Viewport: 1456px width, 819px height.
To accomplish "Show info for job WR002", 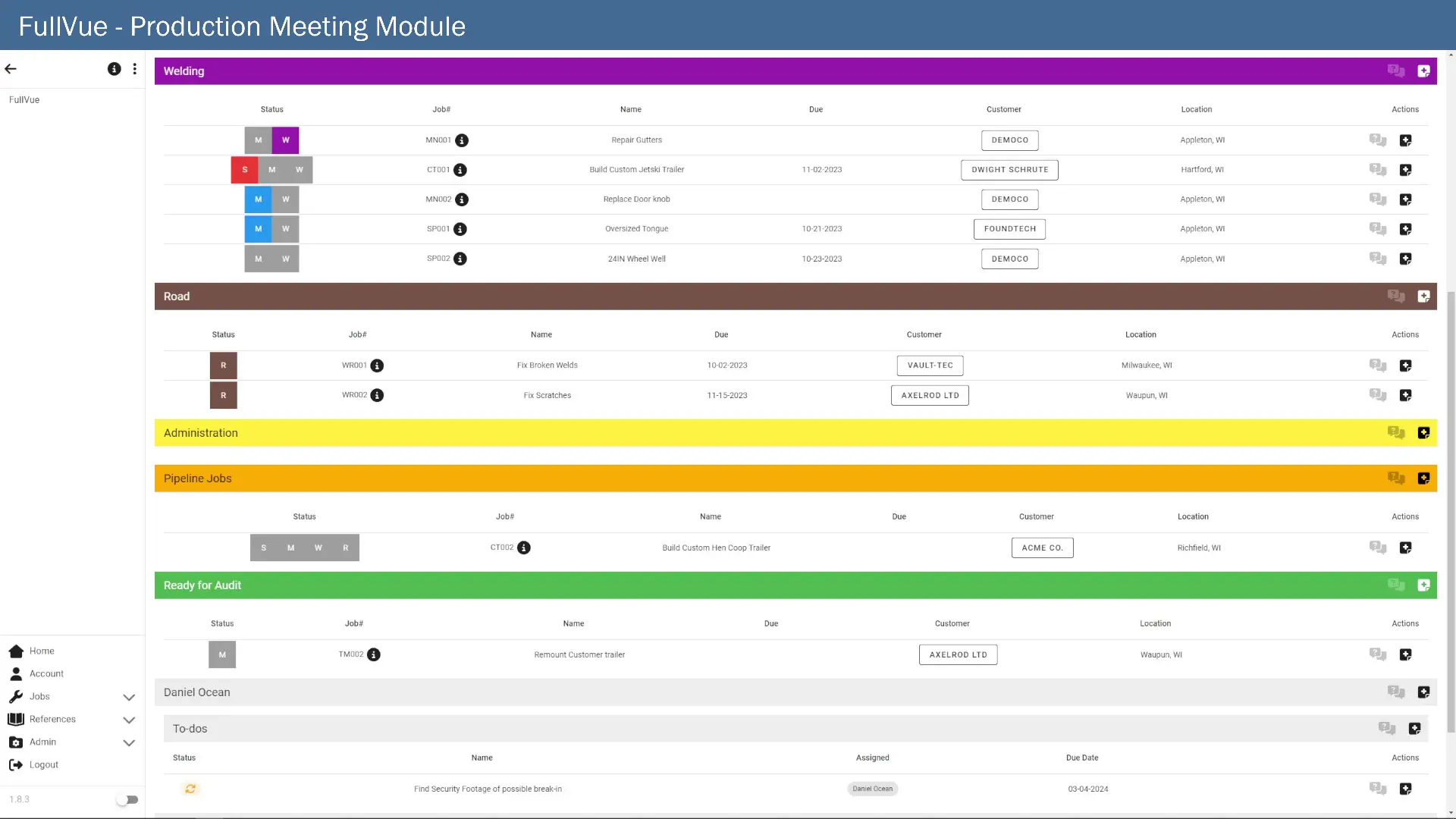I will pyautogui.click(x=377, y=395).
